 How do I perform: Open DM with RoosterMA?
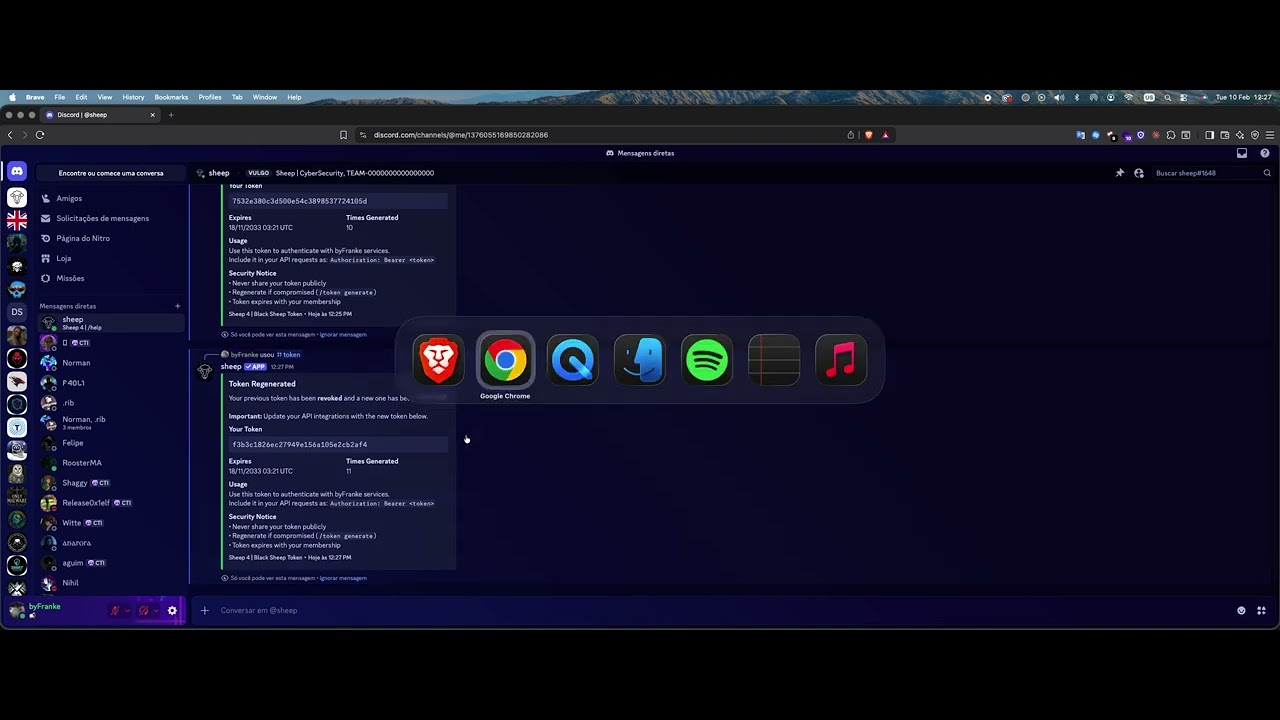point(111,463)
